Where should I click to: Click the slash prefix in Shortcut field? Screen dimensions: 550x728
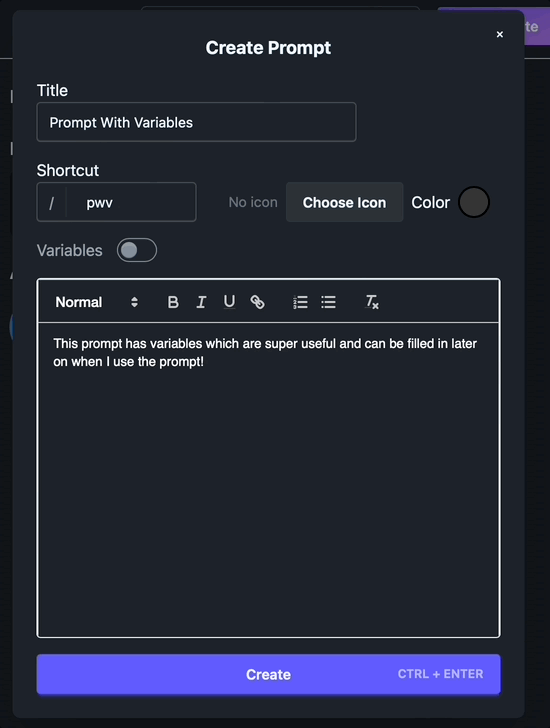coord(52,202)
